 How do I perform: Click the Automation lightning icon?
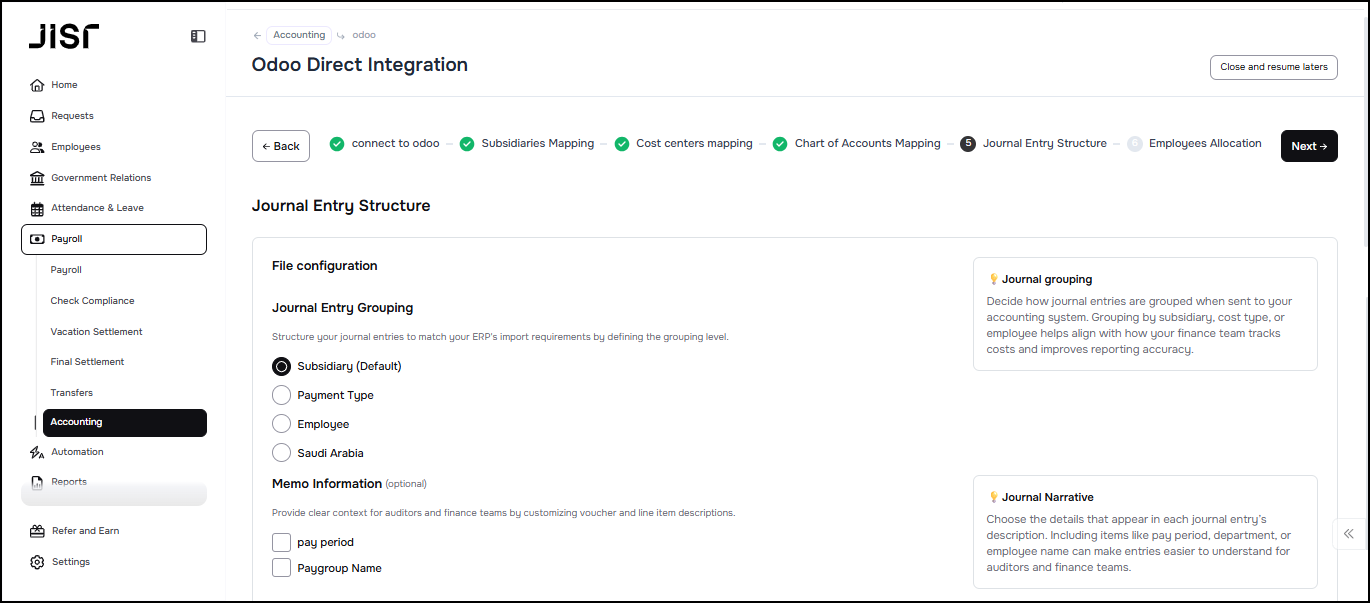[37, 452]
